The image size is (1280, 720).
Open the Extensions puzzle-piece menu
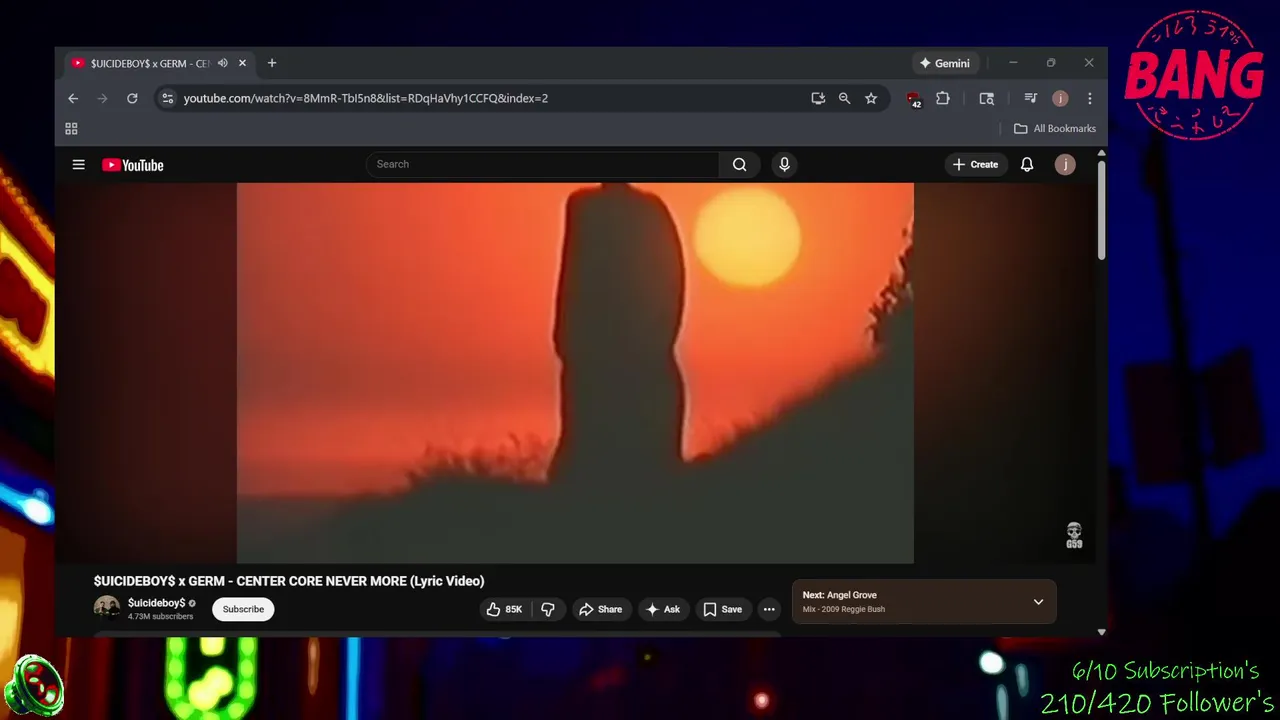[x=942, y=98]
